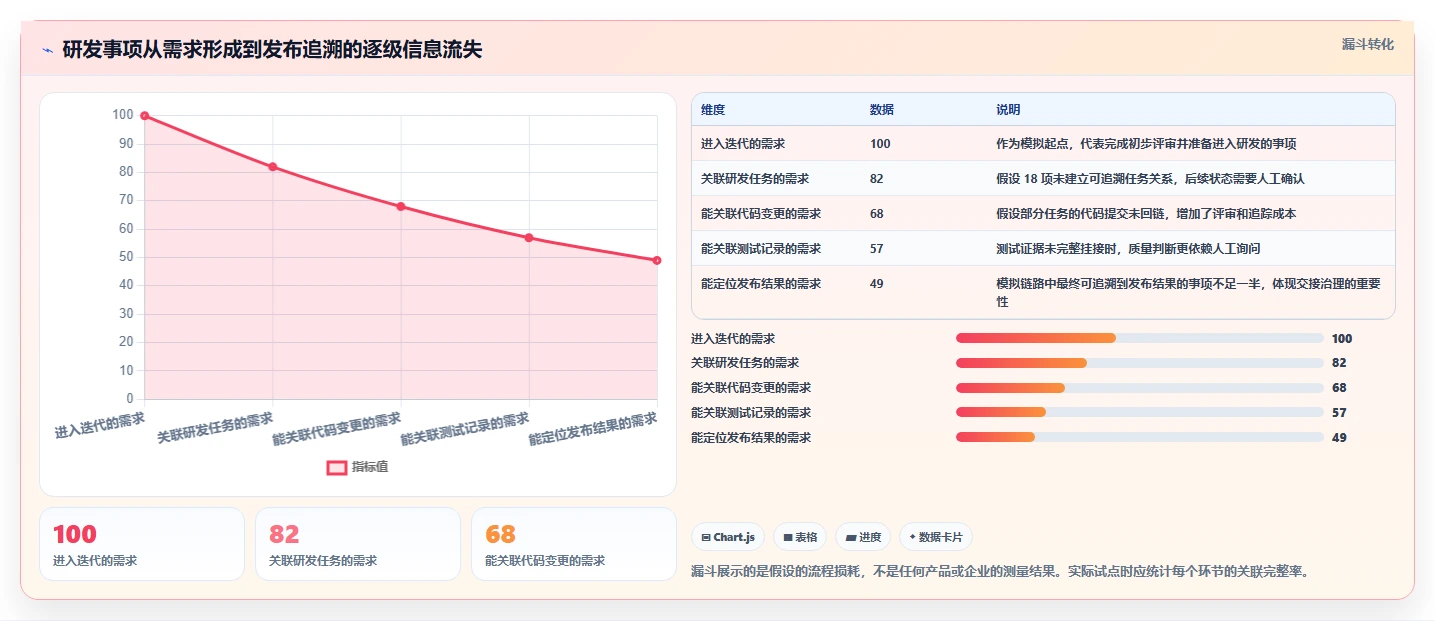1435x621 pixels.
Task: Open the orange stat card showing 68
Action: pos(574,544)
